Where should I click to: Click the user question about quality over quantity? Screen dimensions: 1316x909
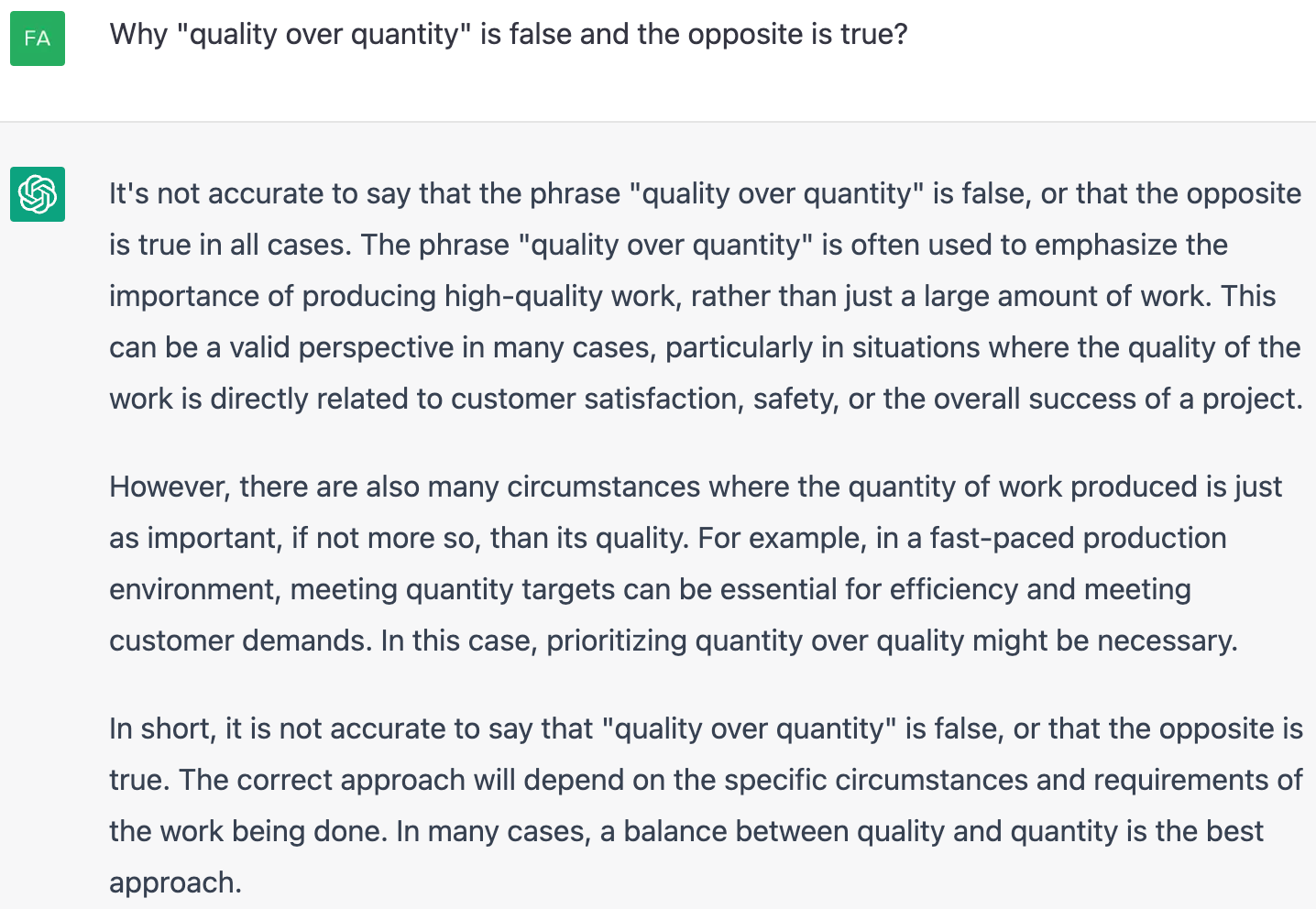click(x=508, y=35)
